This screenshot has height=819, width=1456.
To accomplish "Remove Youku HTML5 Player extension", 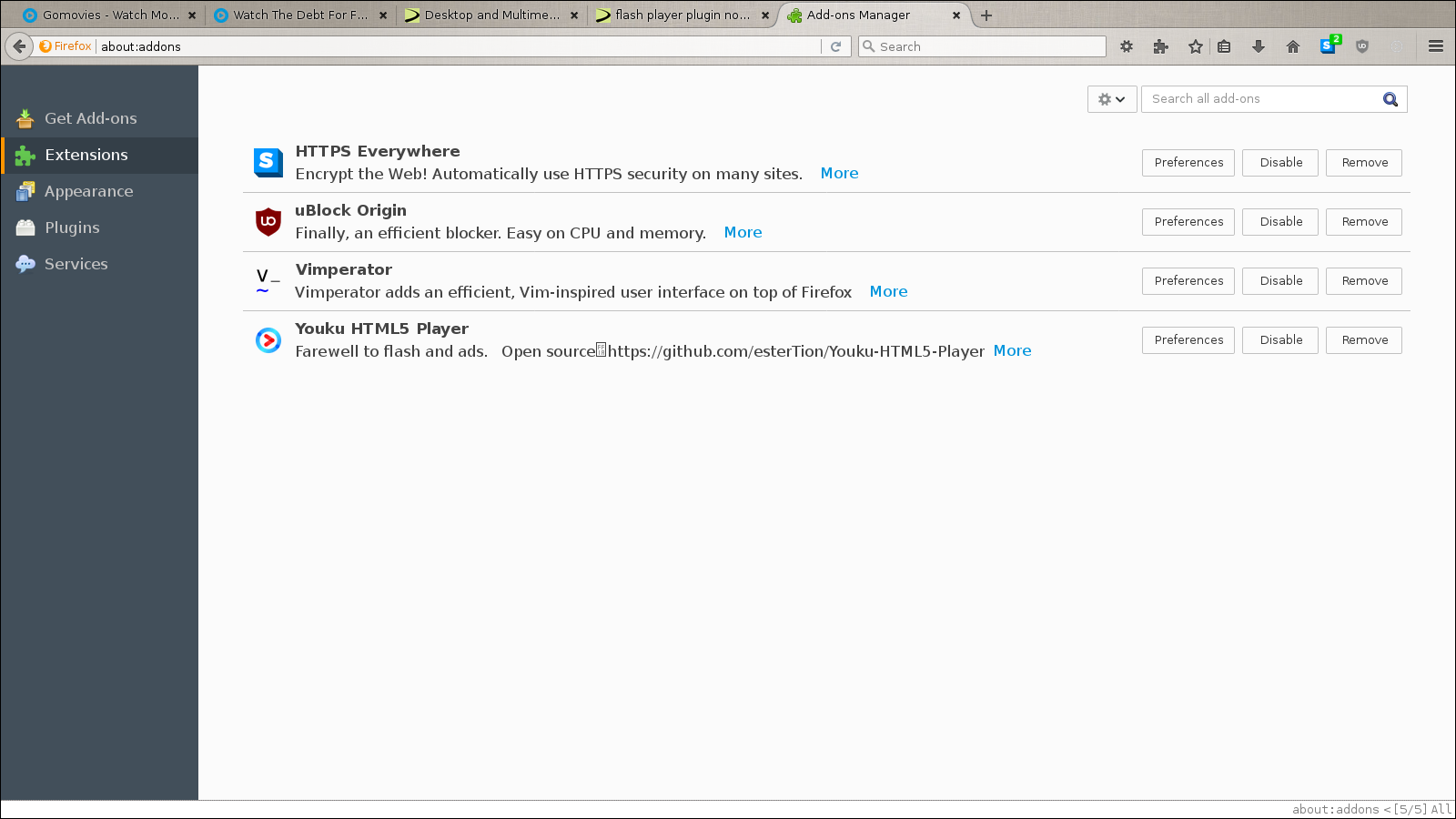I will tap(1364, 340).
